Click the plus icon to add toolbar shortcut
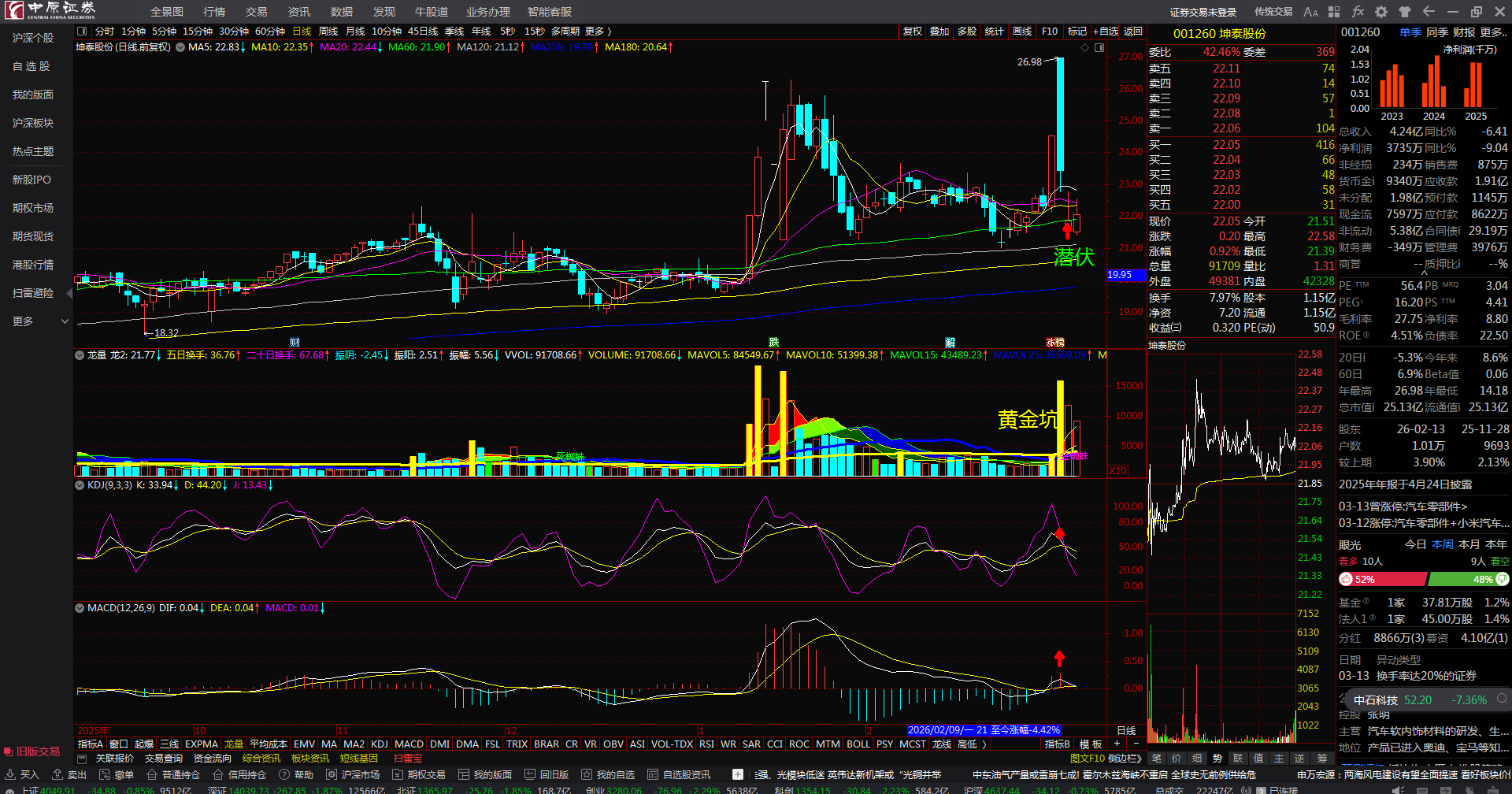1512x794 pixels. [x=738, y=775]
